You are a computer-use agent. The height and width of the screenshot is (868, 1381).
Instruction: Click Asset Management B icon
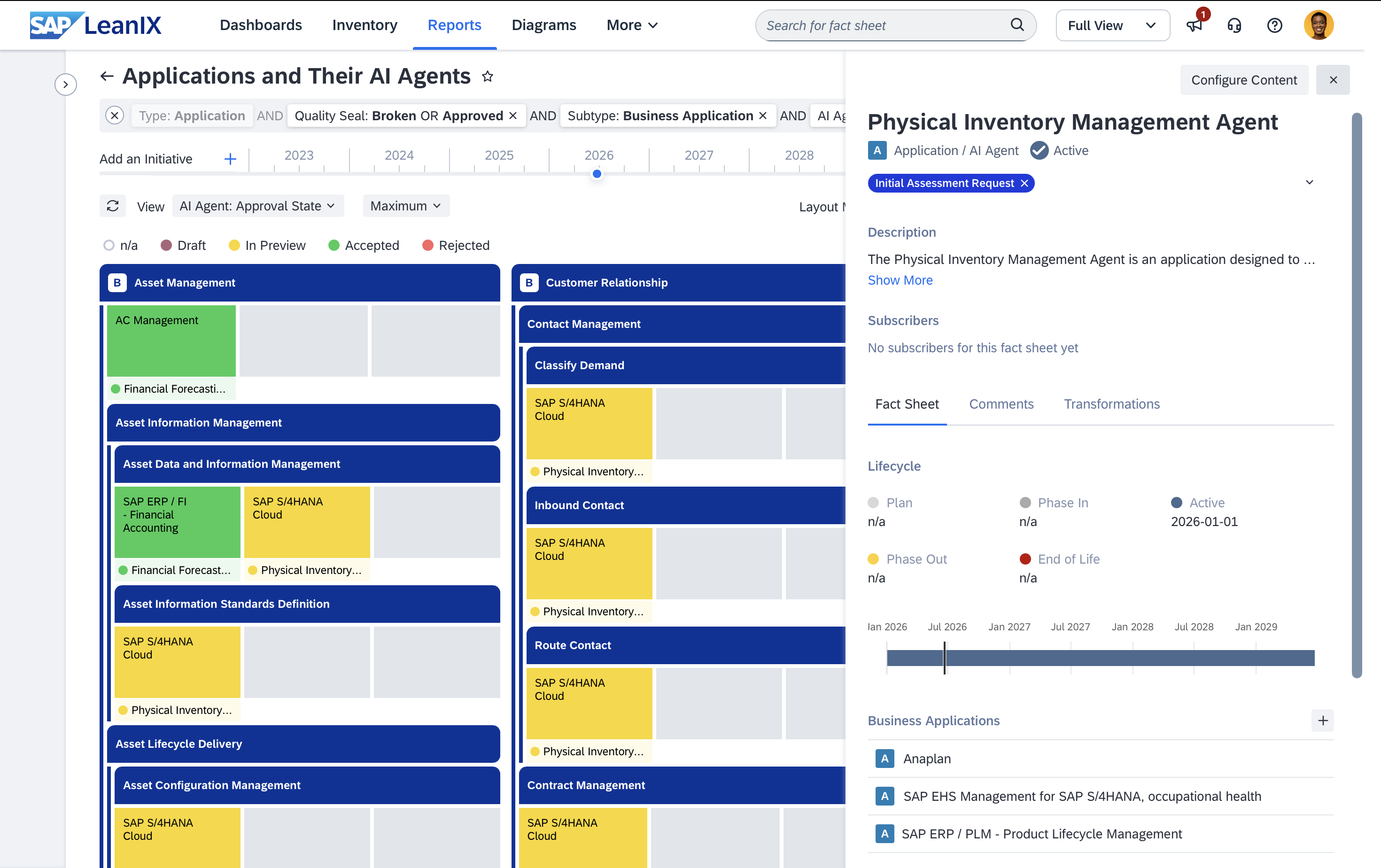click(117, 283)
